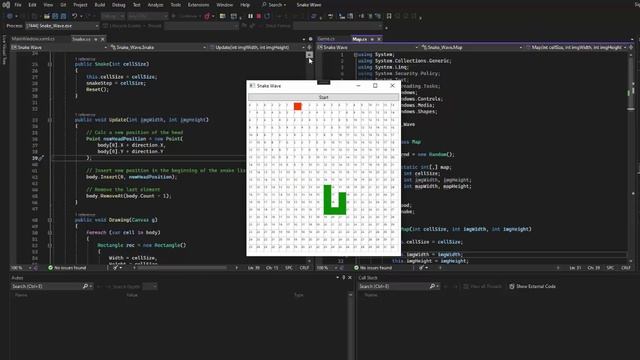Pin the Snake.cs tab
This screenshot has height=360, width=640.
[96, 39]
